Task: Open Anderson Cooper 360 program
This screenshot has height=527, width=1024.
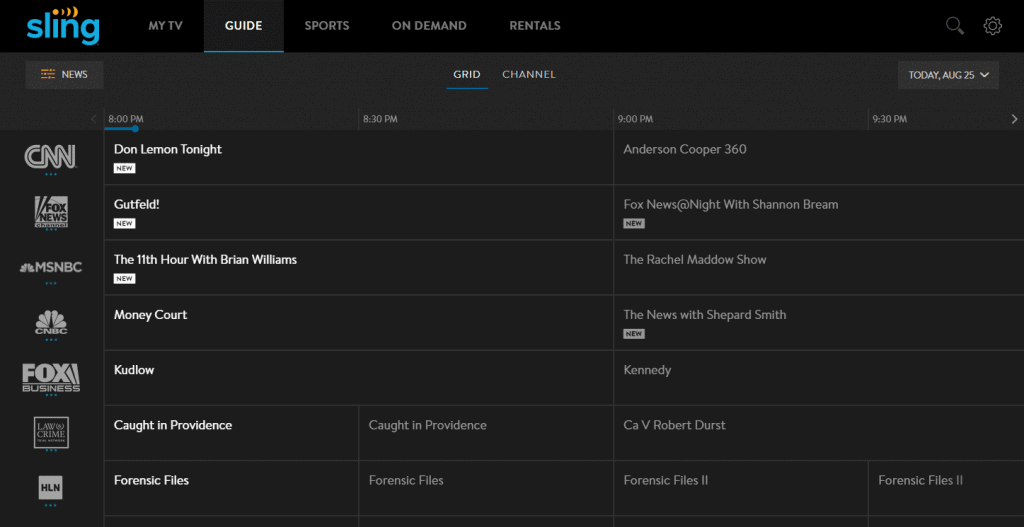Action: click(819, 157)
